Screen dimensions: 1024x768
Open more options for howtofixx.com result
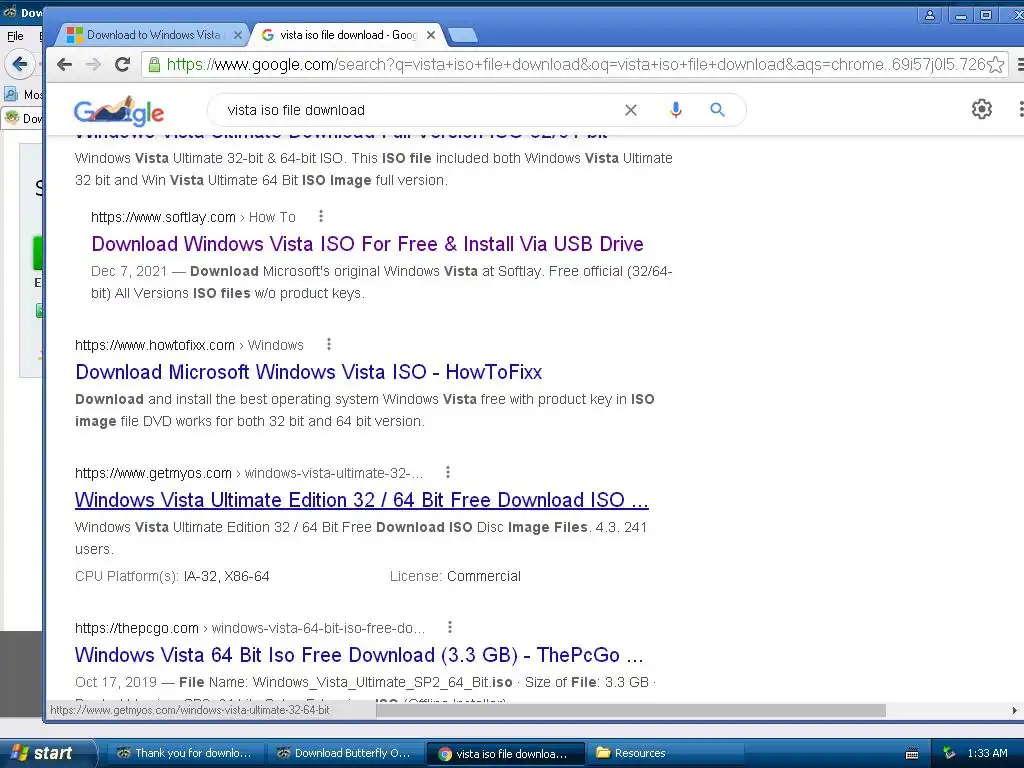coord(328,344)
